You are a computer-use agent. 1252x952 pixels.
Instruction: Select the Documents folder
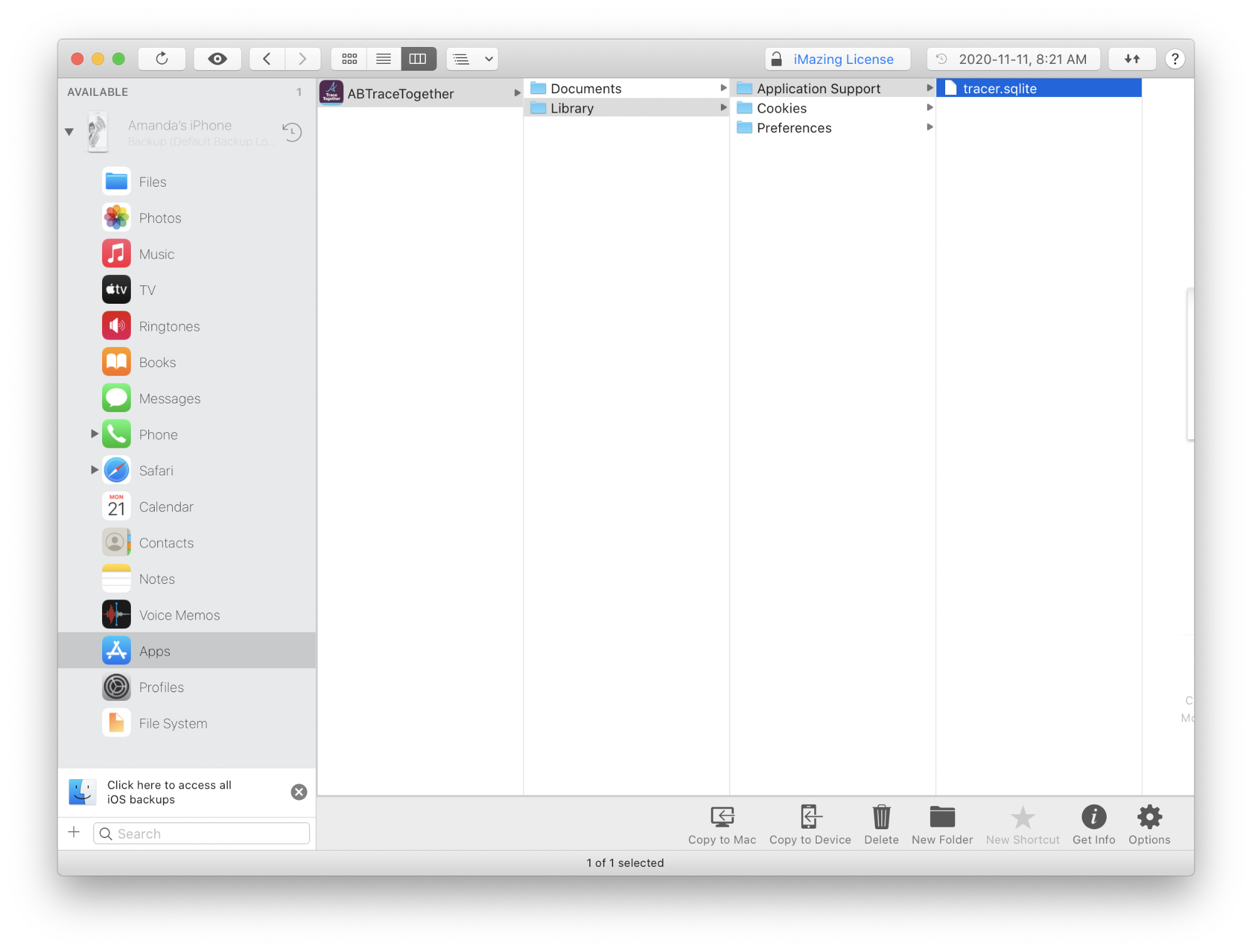pyautogui.click(x=626, y=88)
